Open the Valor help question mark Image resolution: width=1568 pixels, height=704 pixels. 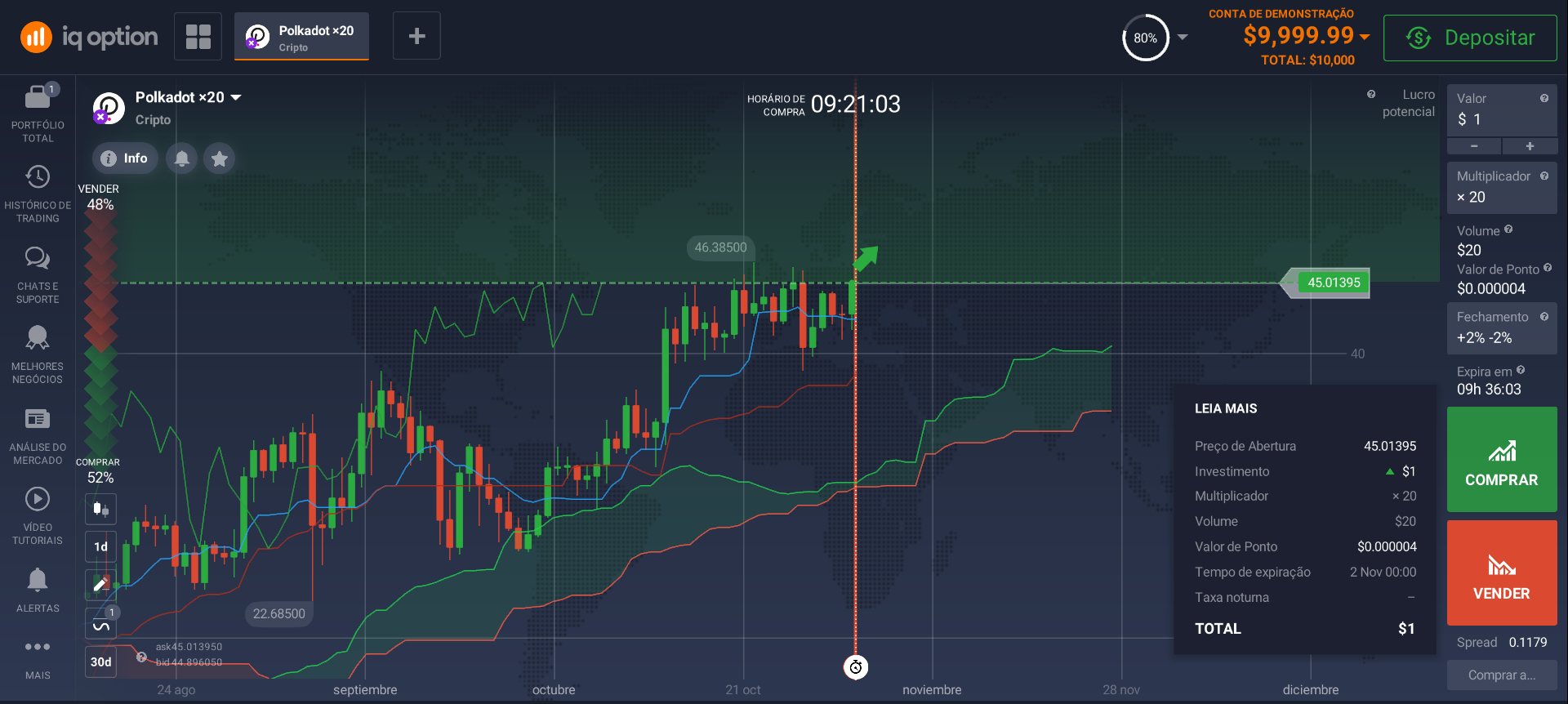click(x=1544, y=98)
